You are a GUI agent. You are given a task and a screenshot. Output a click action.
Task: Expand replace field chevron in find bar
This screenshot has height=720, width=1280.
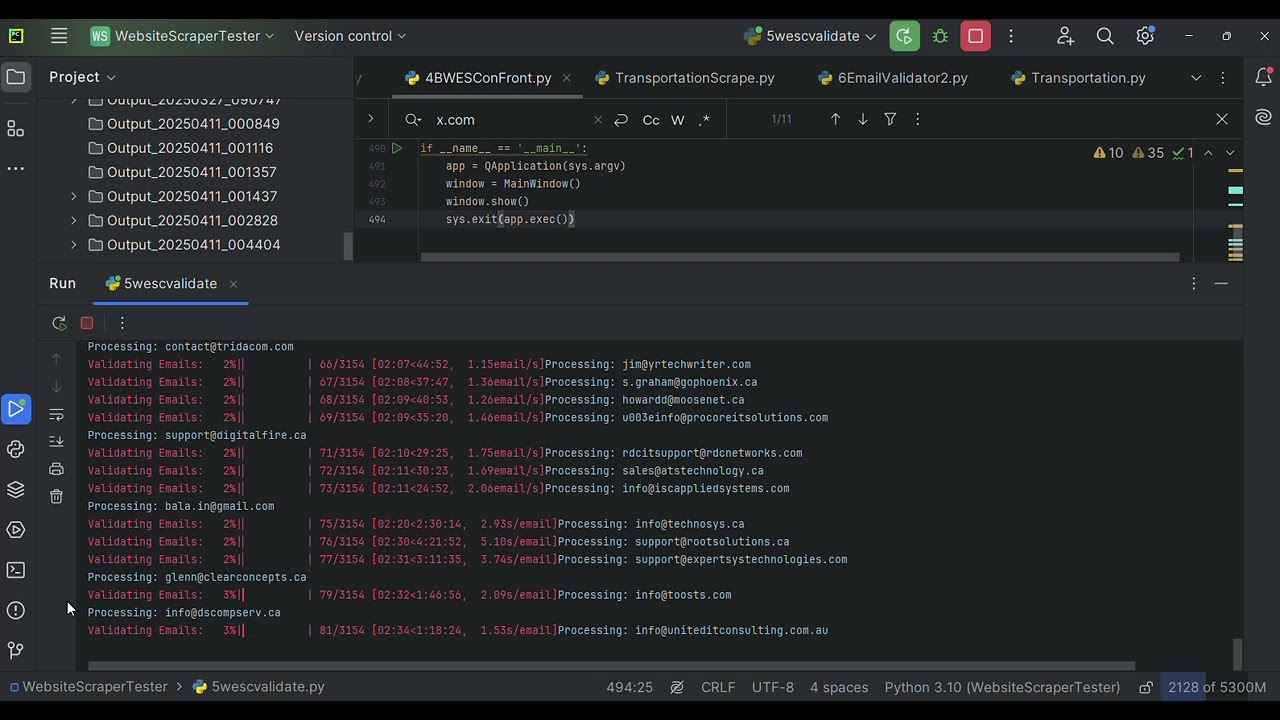coord(370,119)
